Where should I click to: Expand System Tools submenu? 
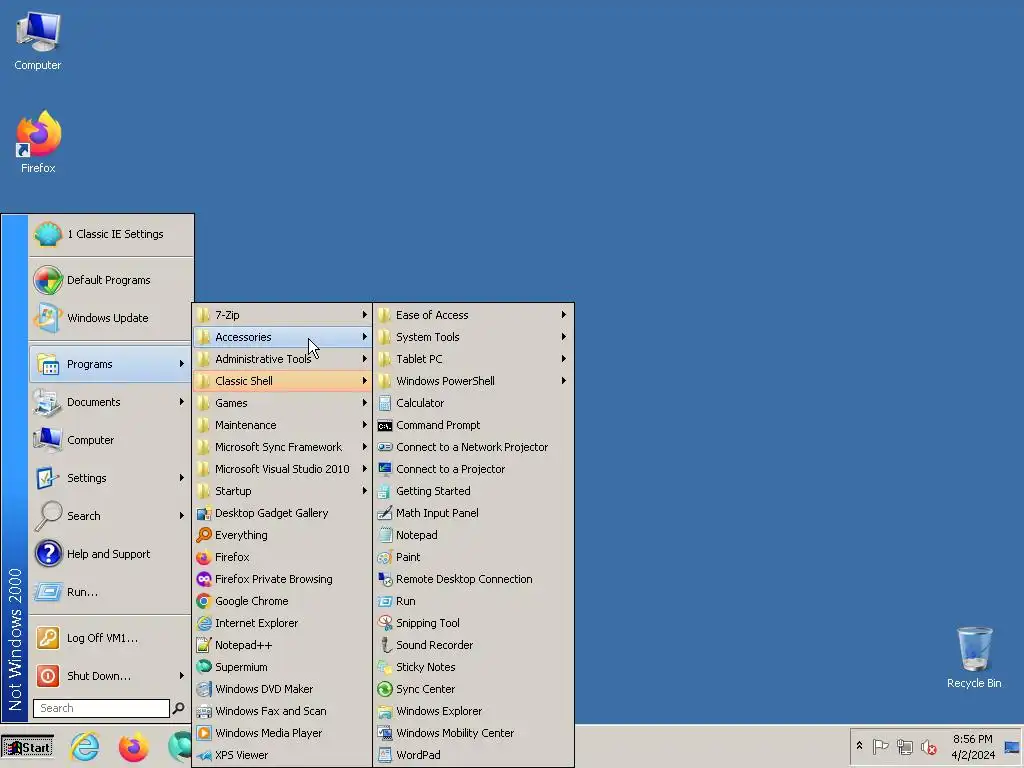tap(473, 337)
